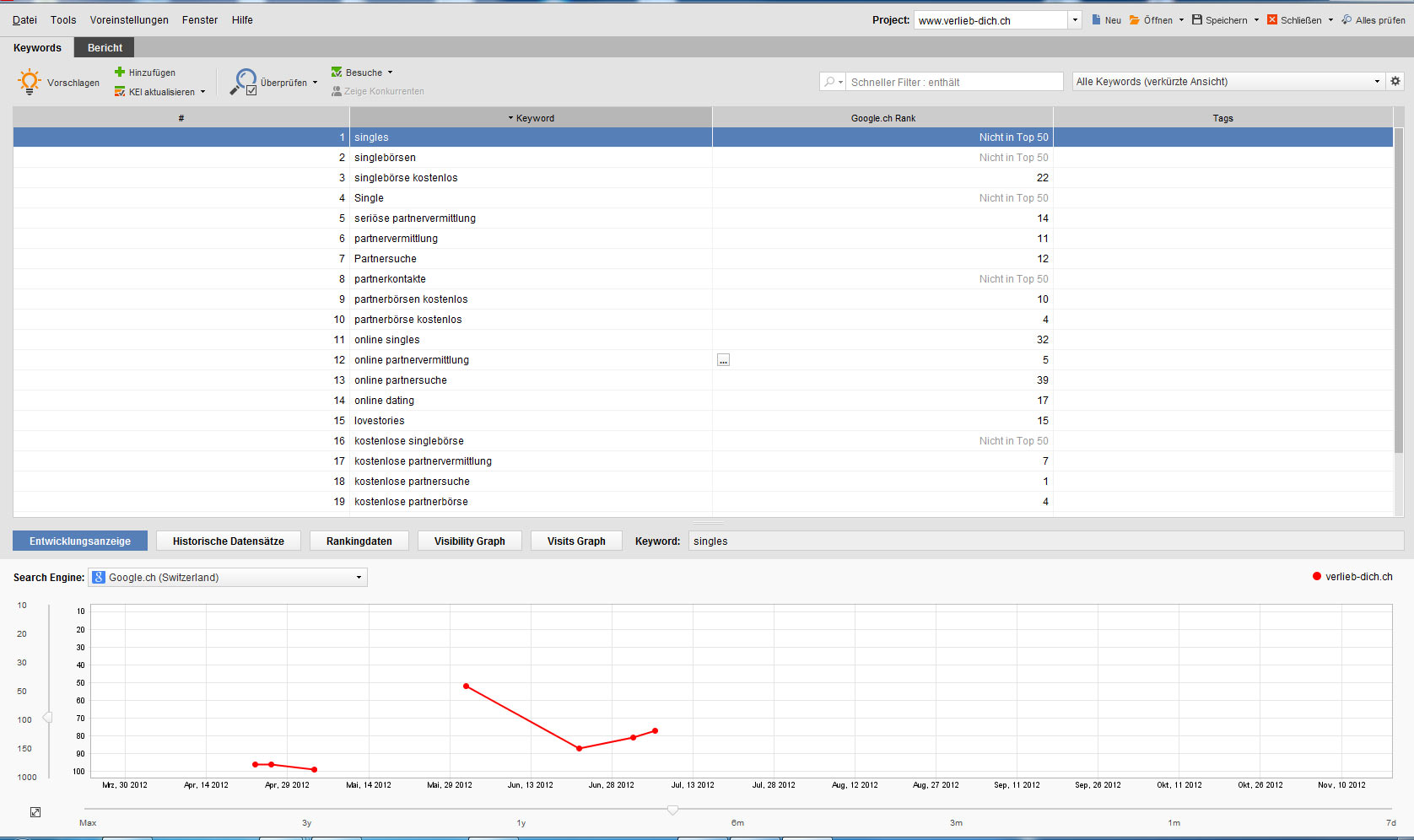The image size is (1414, 840).
Task: Sort by the Google.ch Rank column header
Action: (x=882, y=118)
